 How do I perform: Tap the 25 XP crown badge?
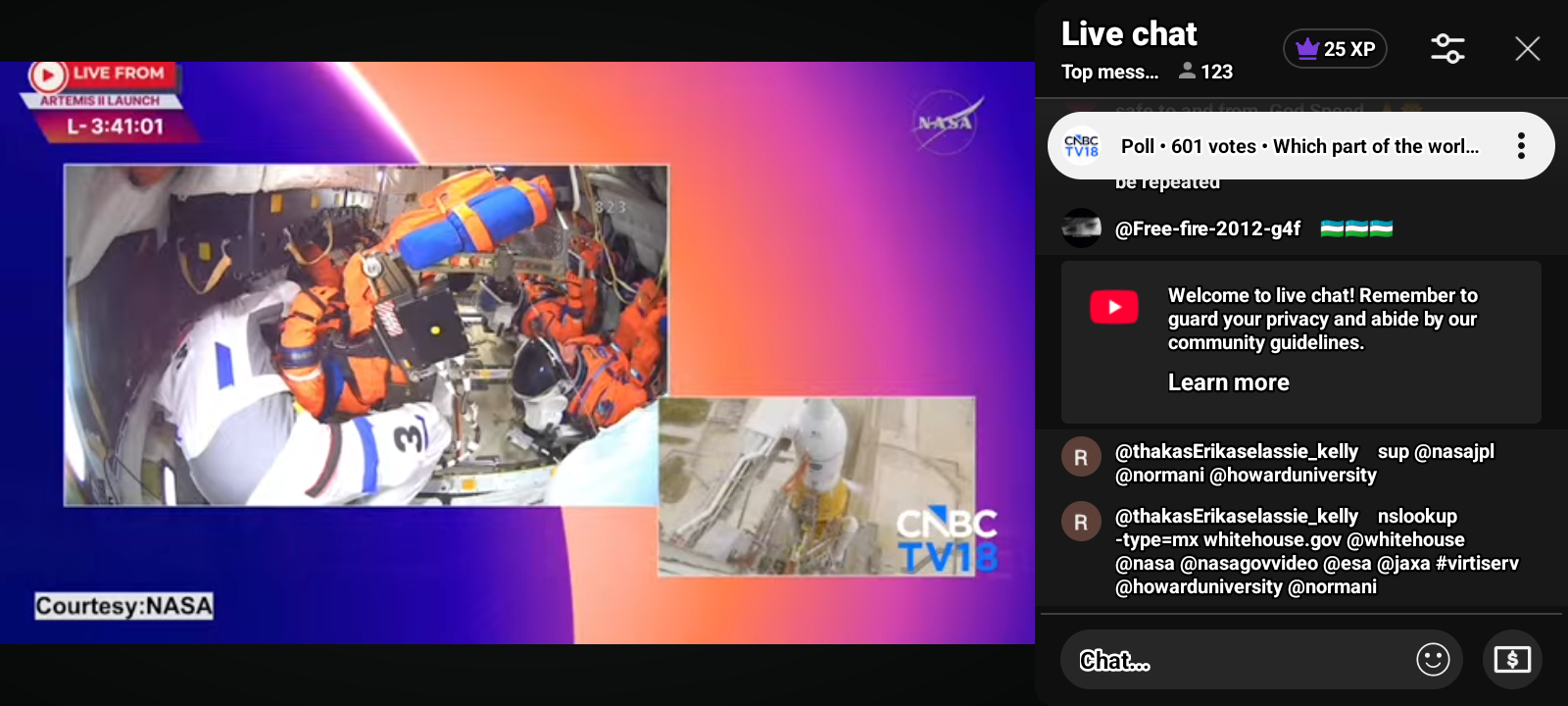(x=1335, y=49)
